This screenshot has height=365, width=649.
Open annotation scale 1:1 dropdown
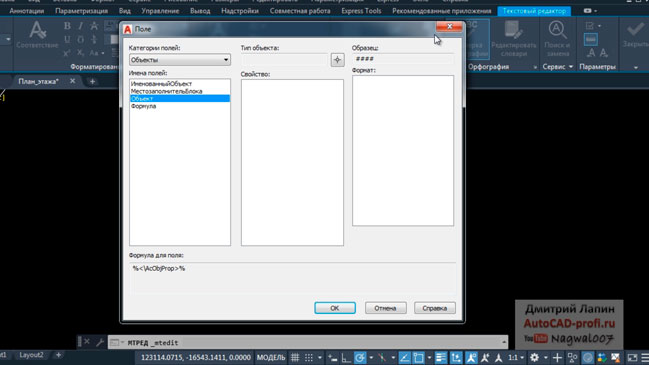click(x=516, y=358)
